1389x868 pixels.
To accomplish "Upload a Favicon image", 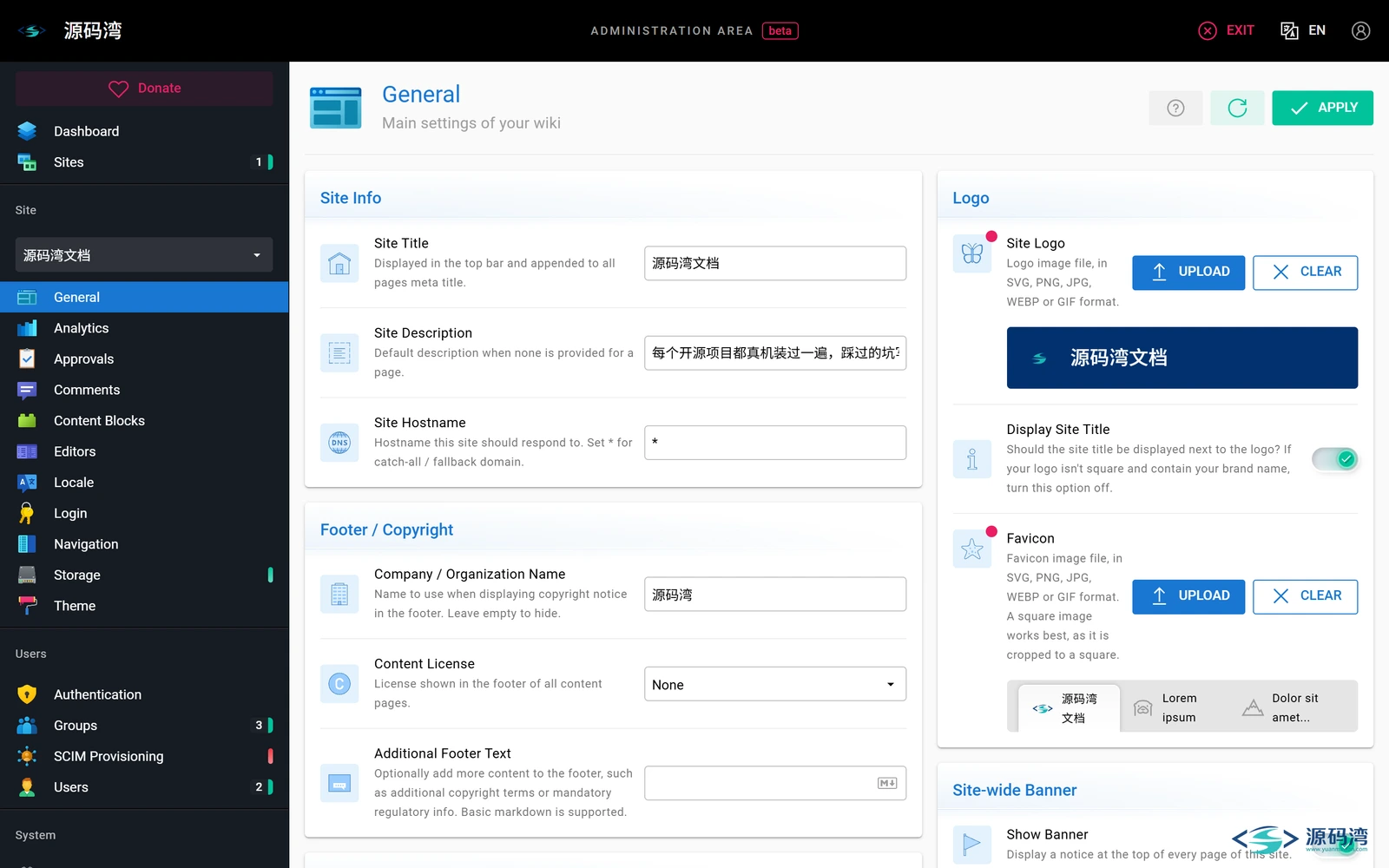I will click(x=1188, y=596).
